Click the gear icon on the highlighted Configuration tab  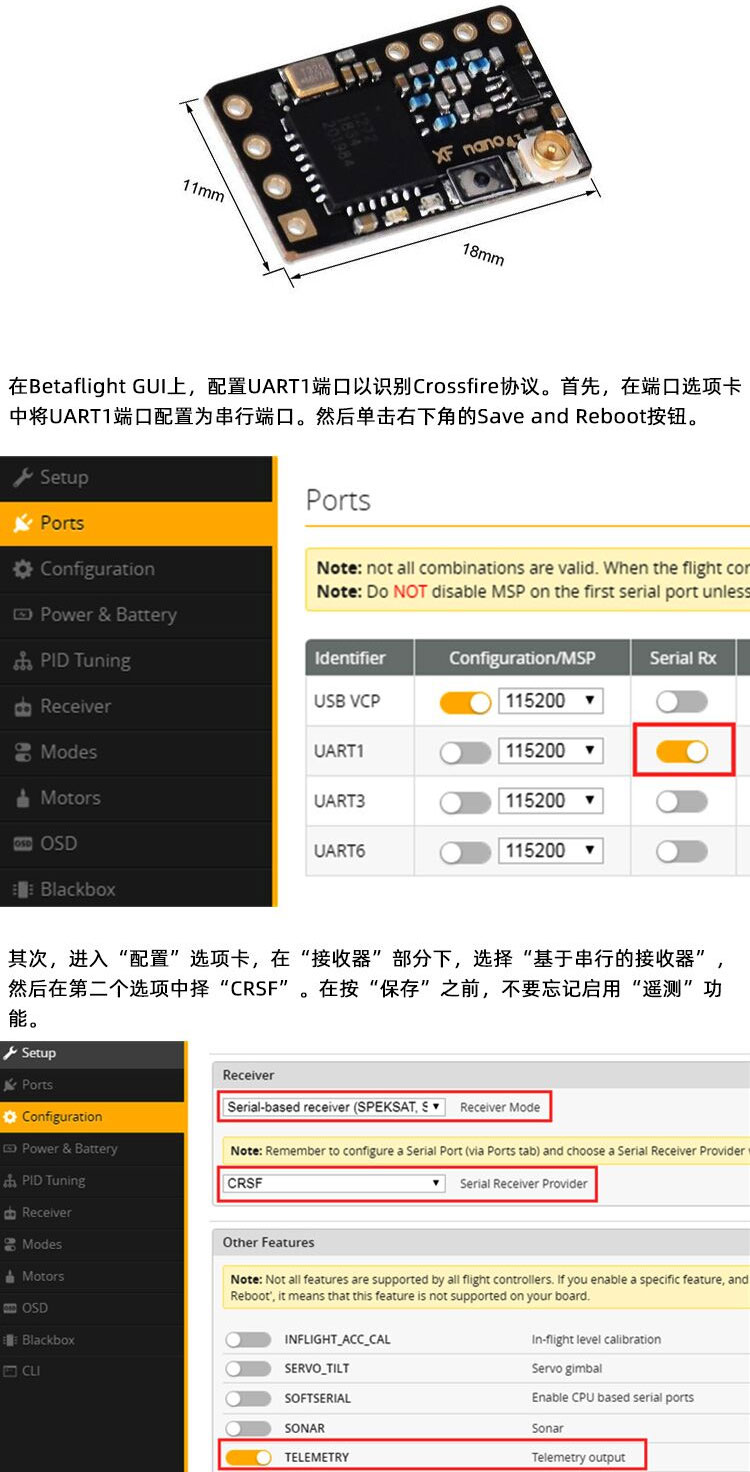pos(10,1117)
